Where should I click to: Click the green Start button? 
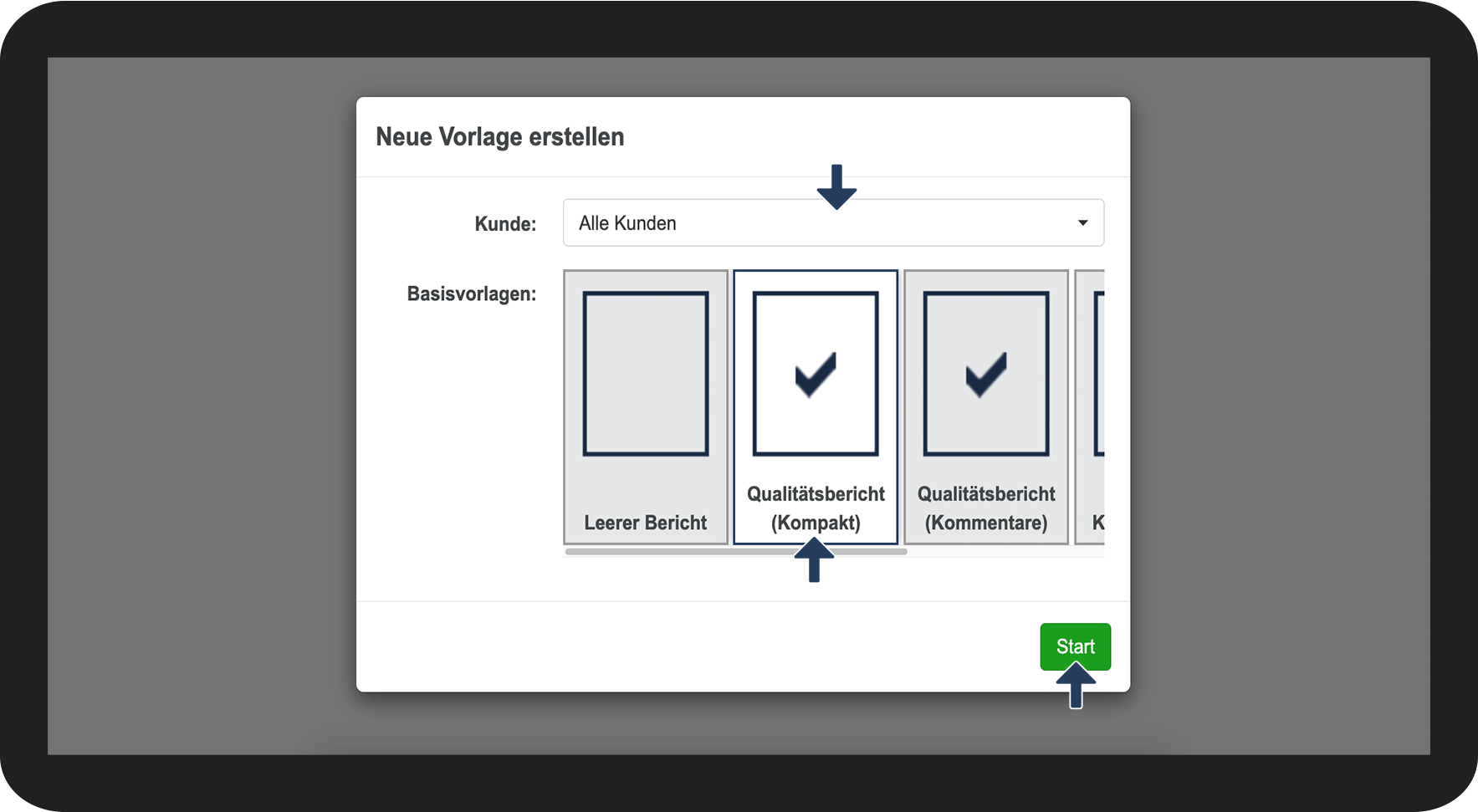1076,646
